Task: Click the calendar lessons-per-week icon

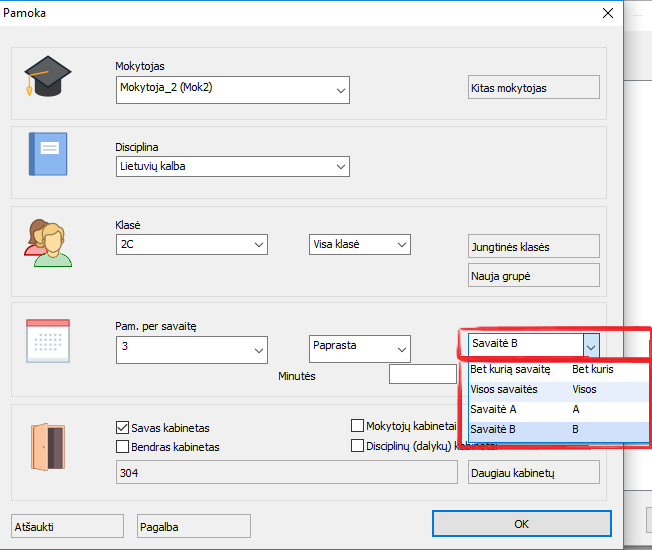Action: coord(48,340)
